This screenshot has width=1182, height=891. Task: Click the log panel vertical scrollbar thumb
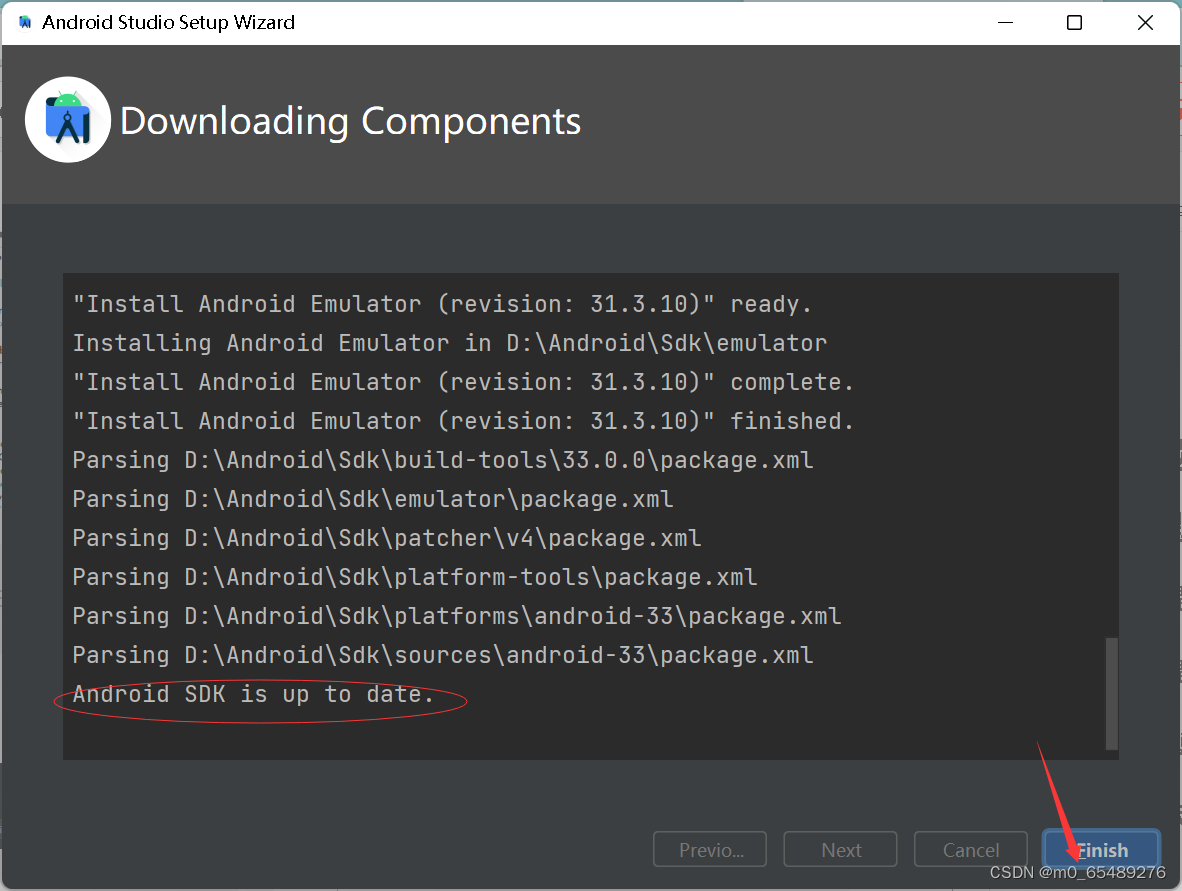click(x=1111, y=694)
